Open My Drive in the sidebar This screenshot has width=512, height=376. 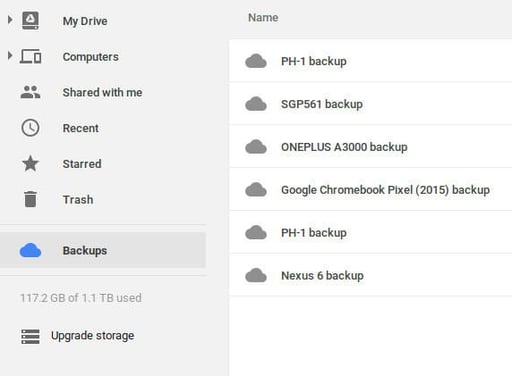(x=85, y=21)
